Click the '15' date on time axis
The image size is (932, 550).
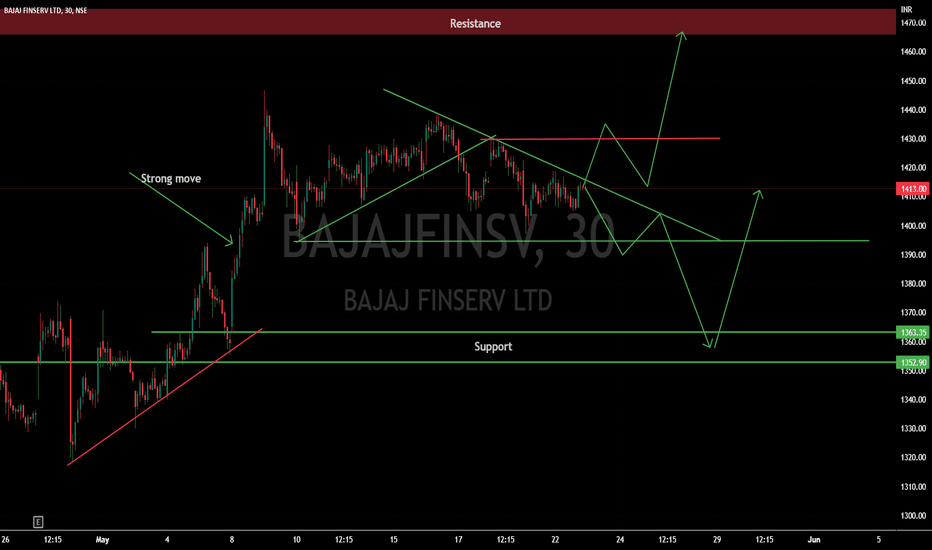[x=393, y=540]
